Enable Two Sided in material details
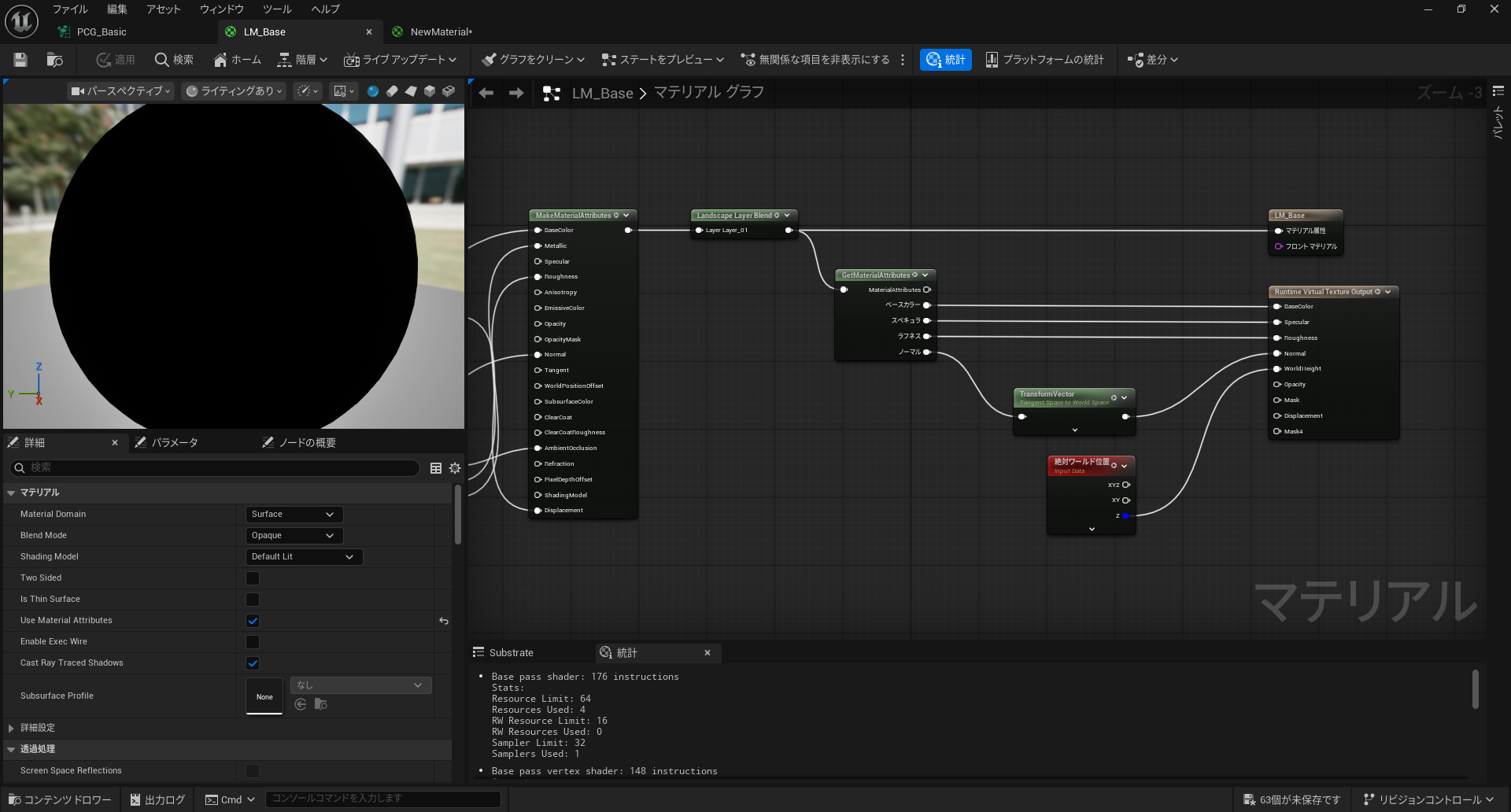Image resolution: width=1511 pixels, height=812 pixels. click(252, 578)
